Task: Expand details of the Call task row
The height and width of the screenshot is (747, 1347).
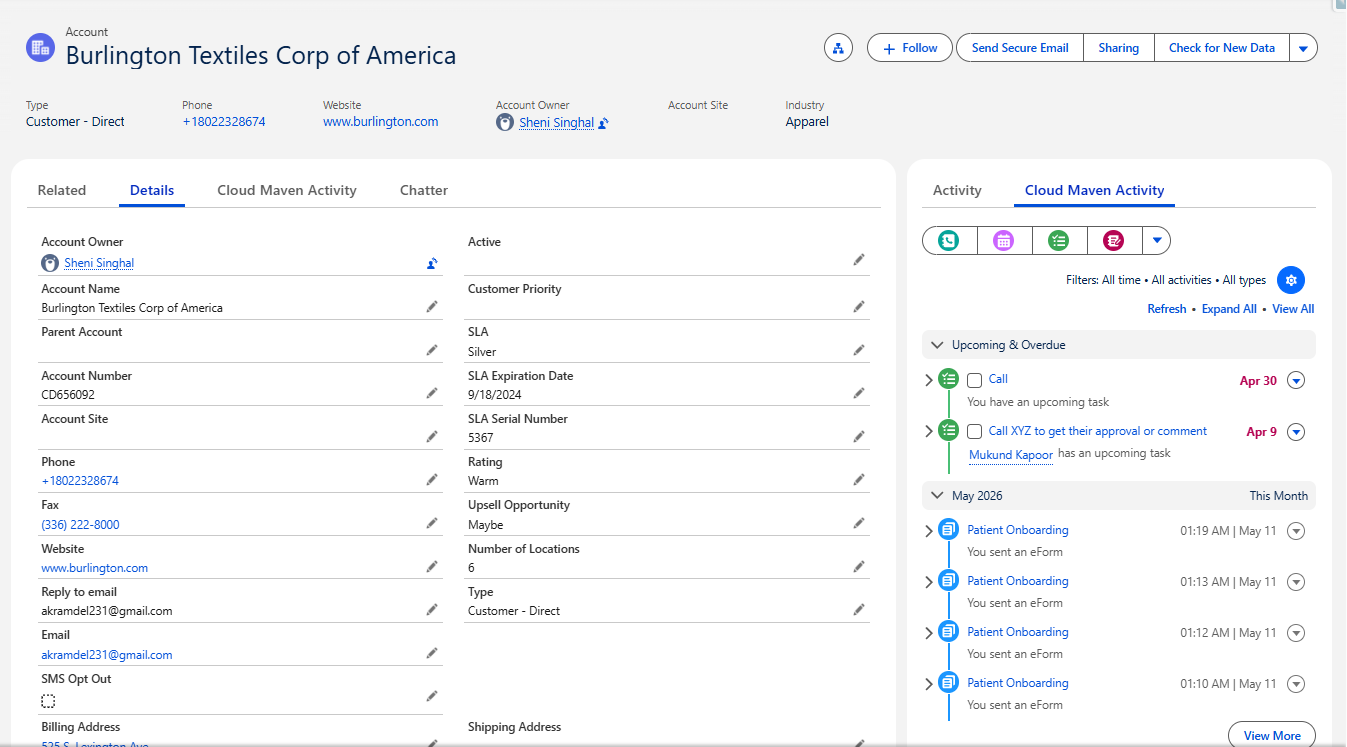Action: tap(929, 380)
